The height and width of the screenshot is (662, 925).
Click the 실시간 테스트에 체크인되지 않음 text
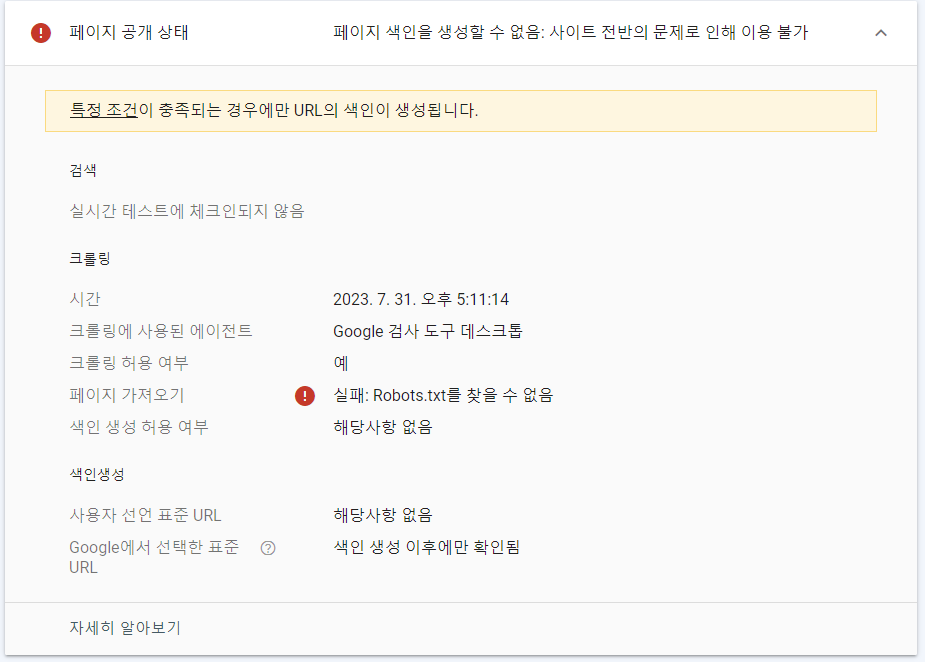(187, 211)
